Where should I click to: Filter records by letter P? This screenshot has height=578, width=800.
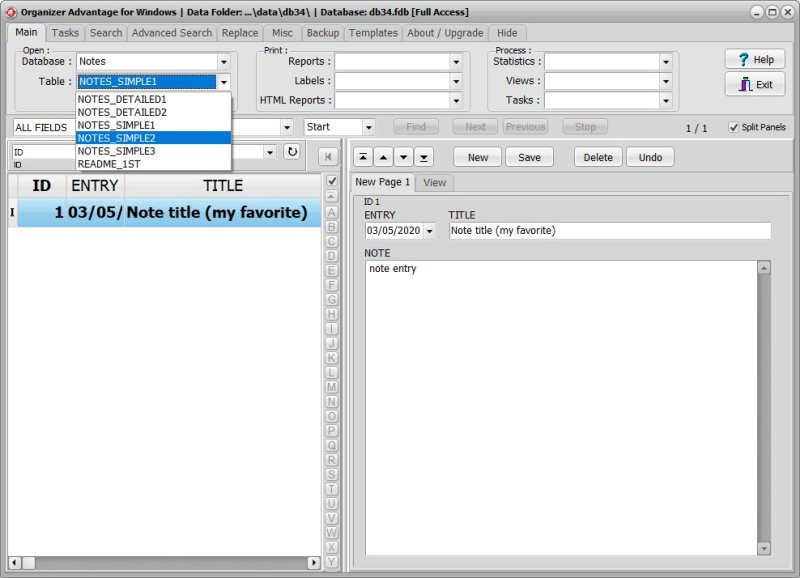click(x=332, y=431)
